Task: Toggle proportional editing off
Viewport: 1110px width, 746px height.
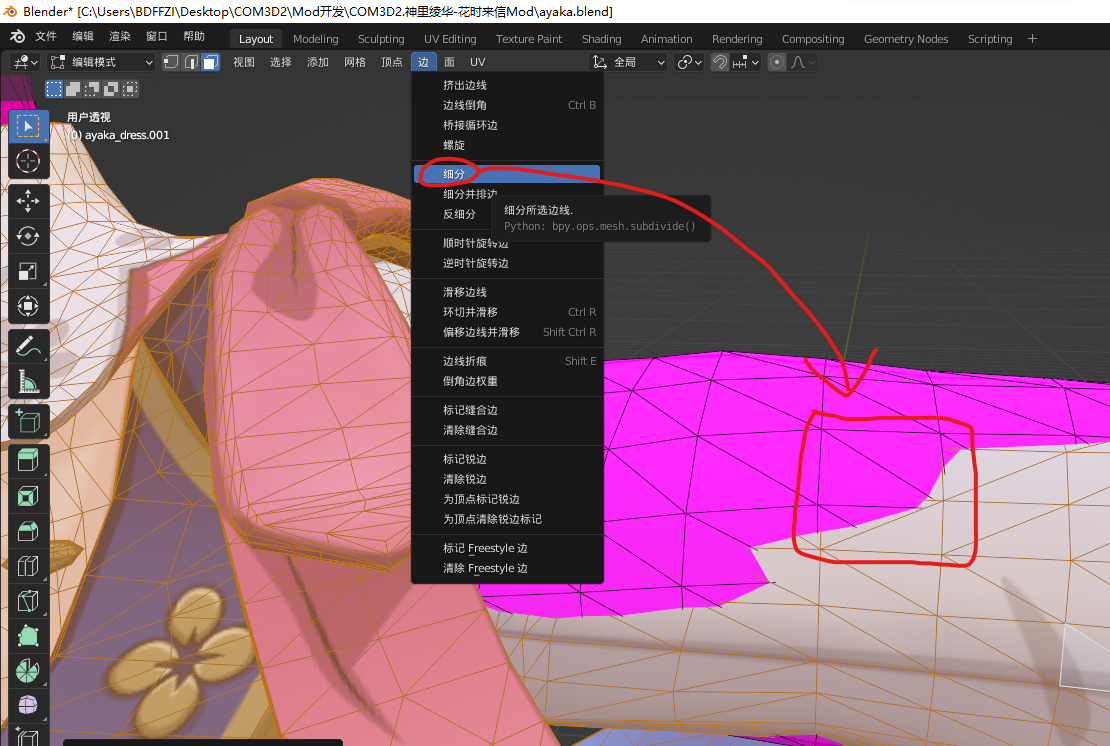Action: [777, 61]
